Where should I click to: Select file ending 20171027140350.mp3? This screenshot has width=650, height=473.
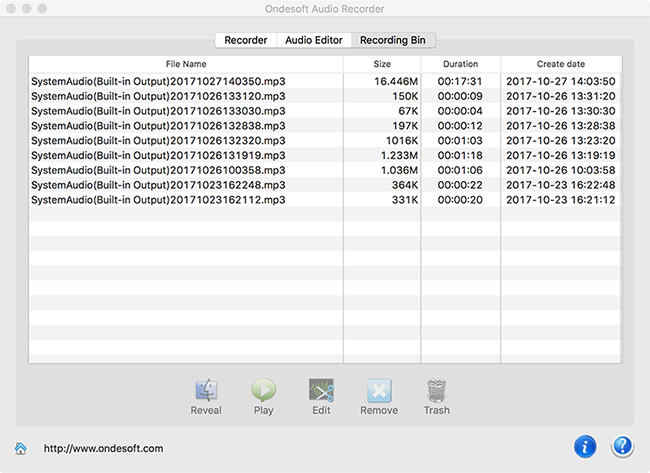pos(158,81)
